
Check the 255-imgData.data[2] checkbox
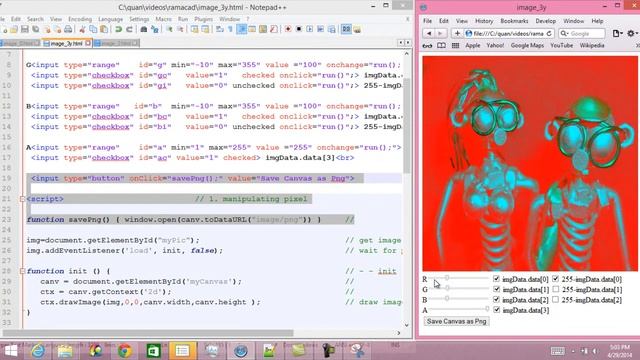click(x=556, y=300)
